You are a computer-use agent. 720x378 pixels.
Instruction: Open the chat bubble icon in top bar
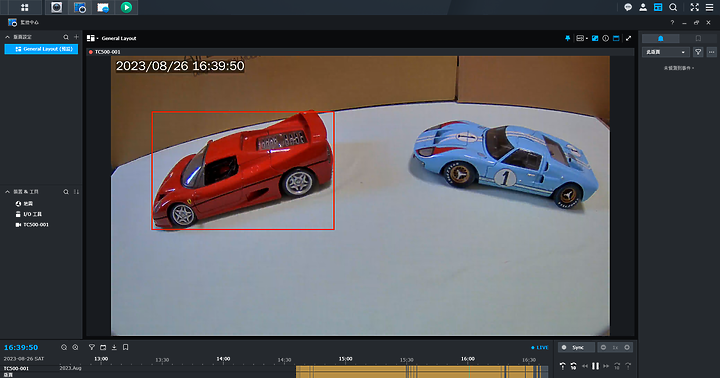point(628,7)
